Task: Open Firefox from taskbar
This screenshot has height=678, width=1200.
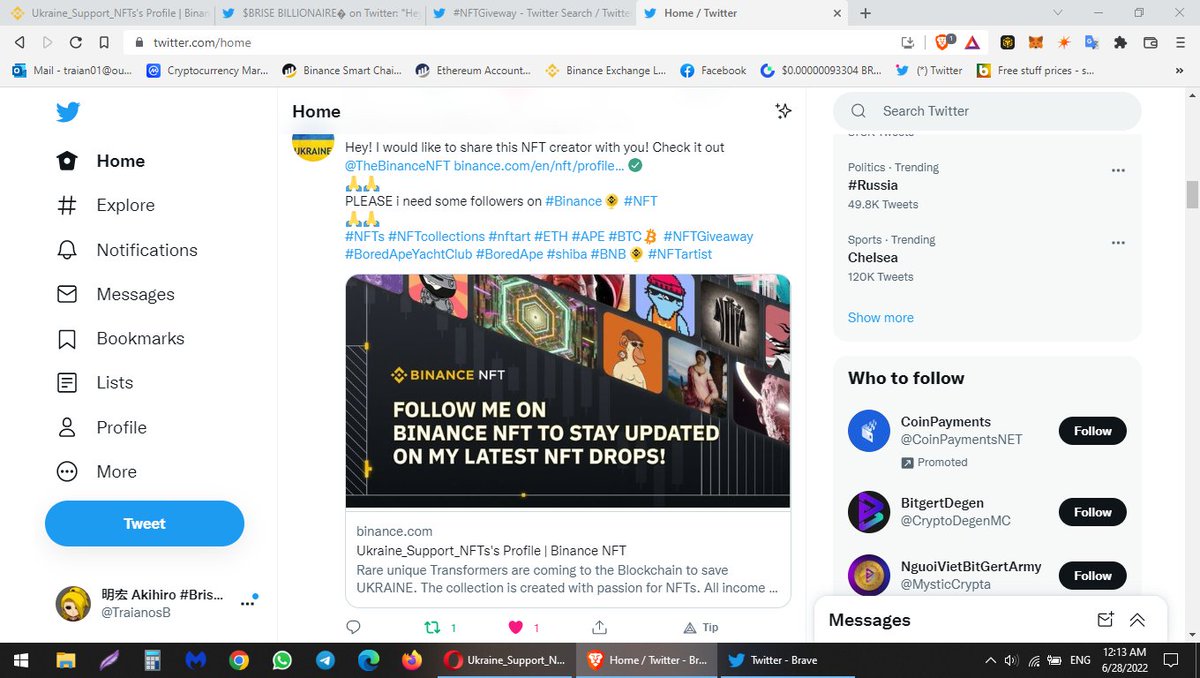Action: coord(411,660)
